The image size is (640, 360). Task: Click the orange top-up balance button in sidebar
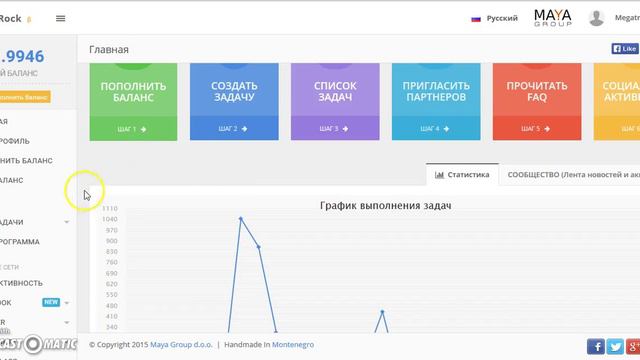pyautogui.click(x=25, y=97)
